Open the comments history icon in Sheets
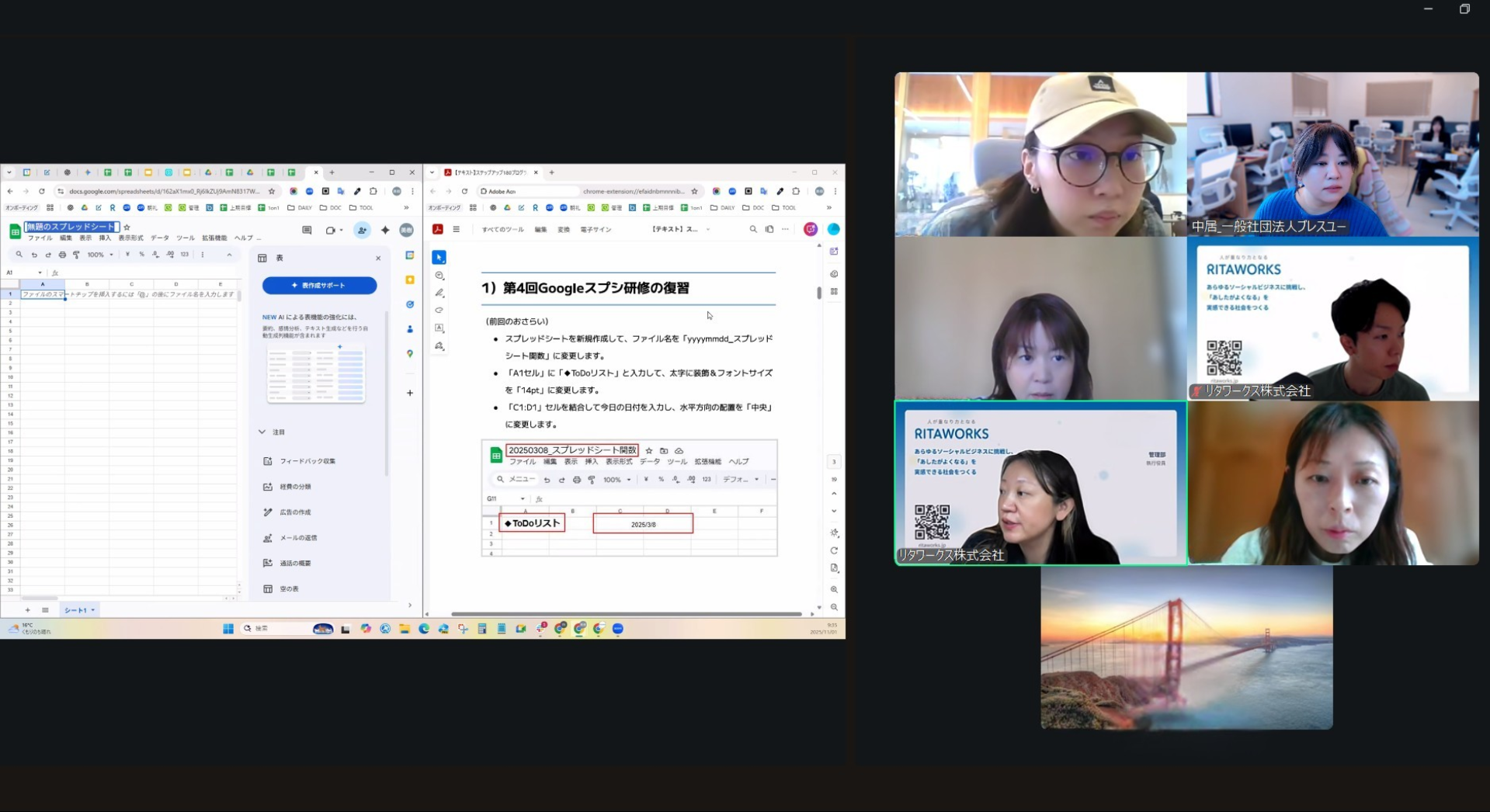The image size is (1490, 812). pyautogui.click(x=307, y=231)
